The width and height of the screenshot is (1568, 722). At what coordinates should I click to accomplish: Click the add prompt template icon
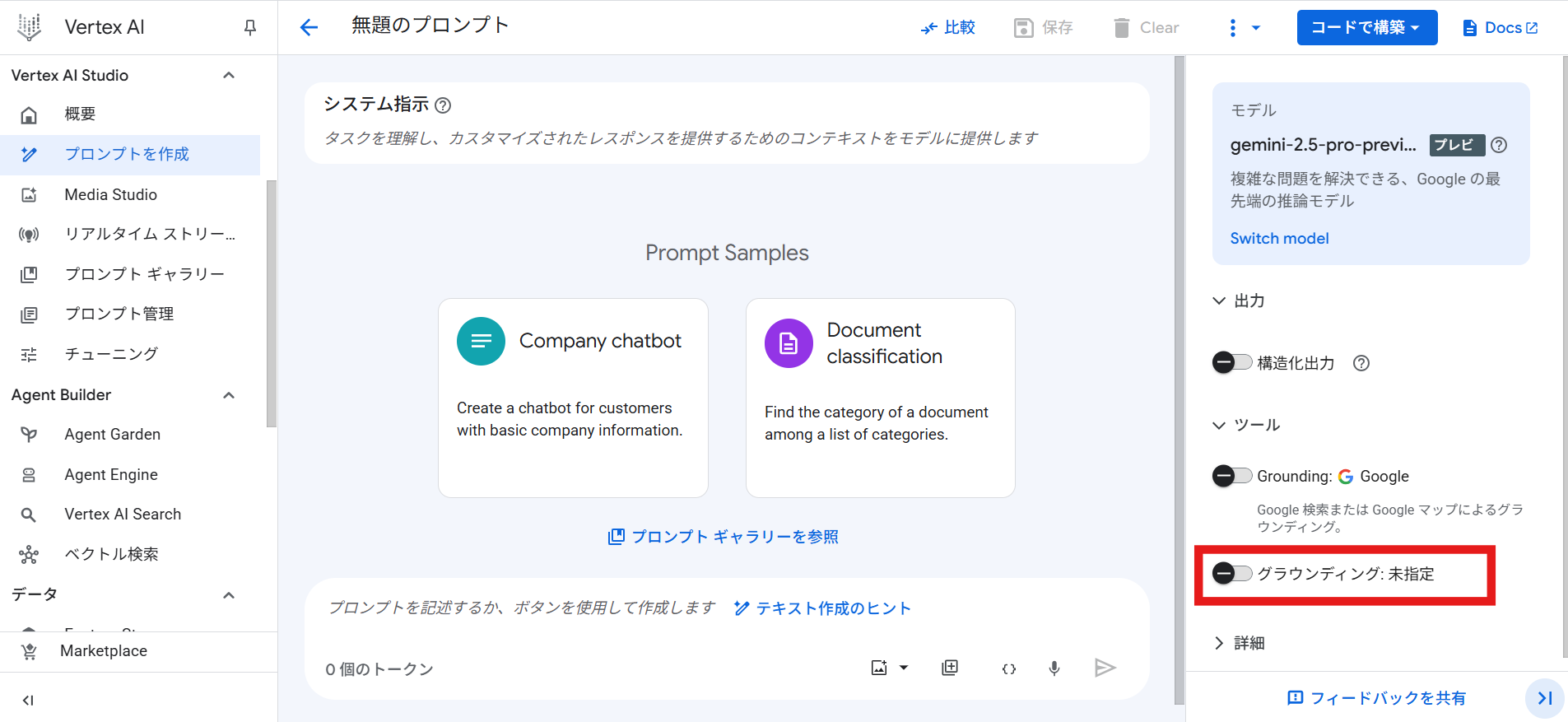click(950, 668)
